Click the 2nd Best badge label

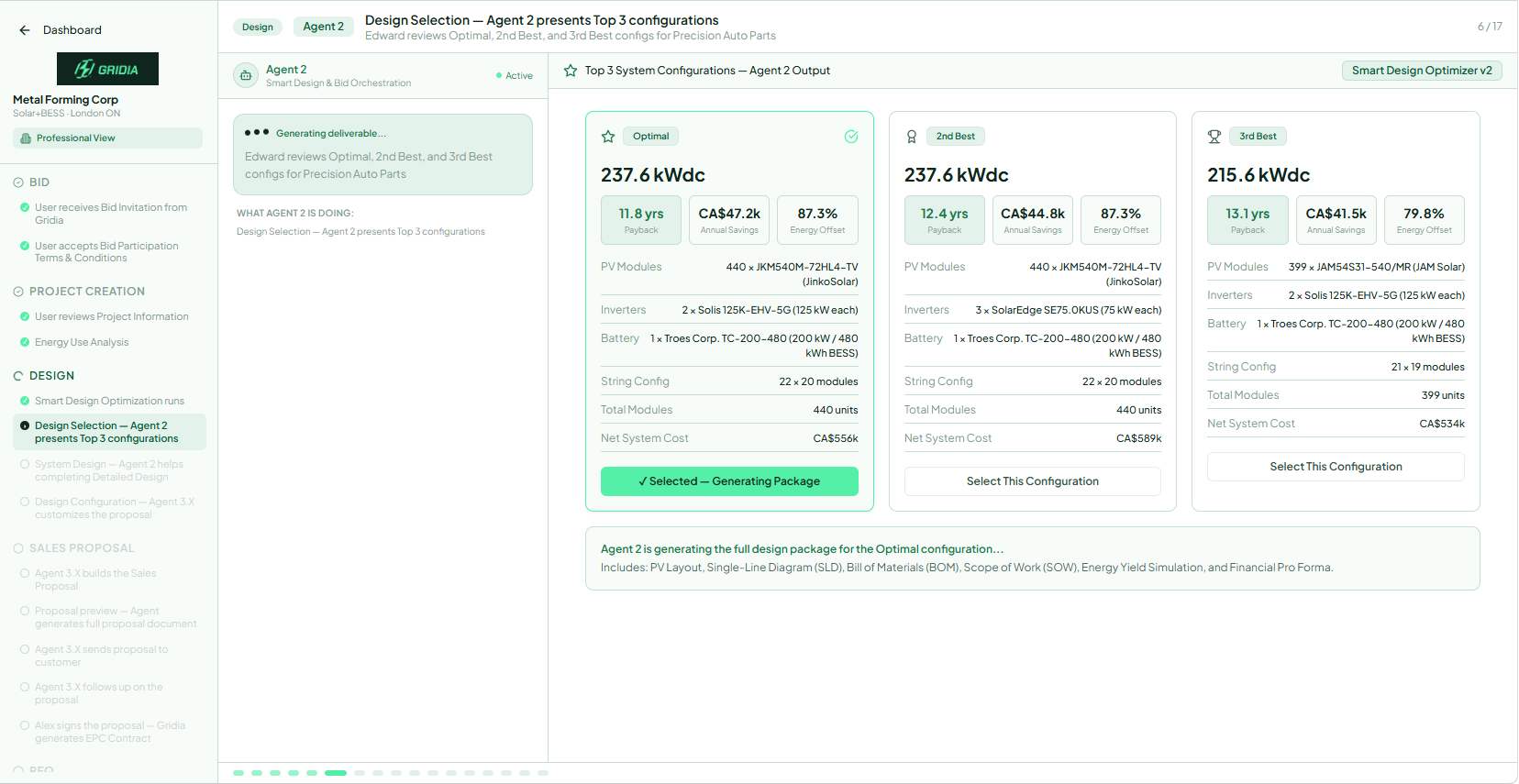[956, 137]
